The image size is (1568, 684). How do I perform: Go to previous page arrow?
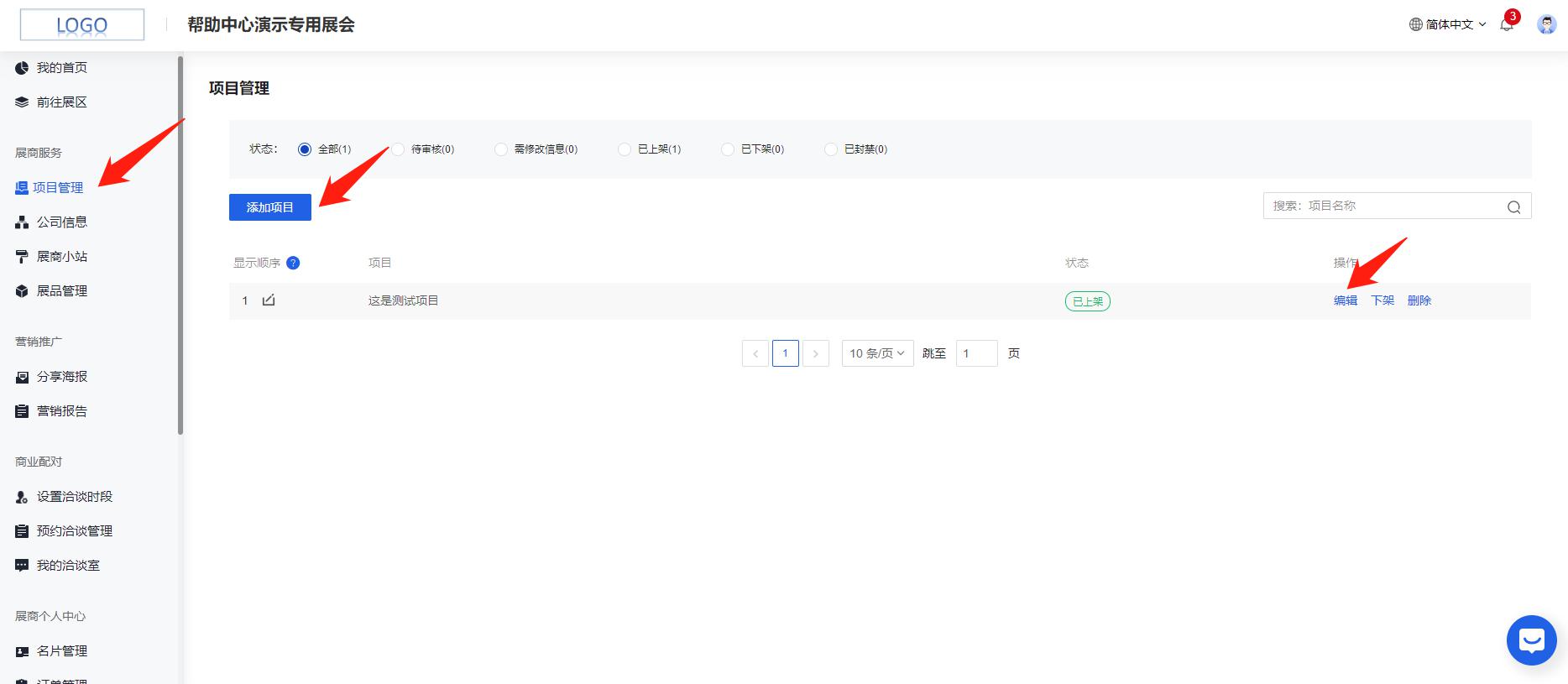click(755, 353)
